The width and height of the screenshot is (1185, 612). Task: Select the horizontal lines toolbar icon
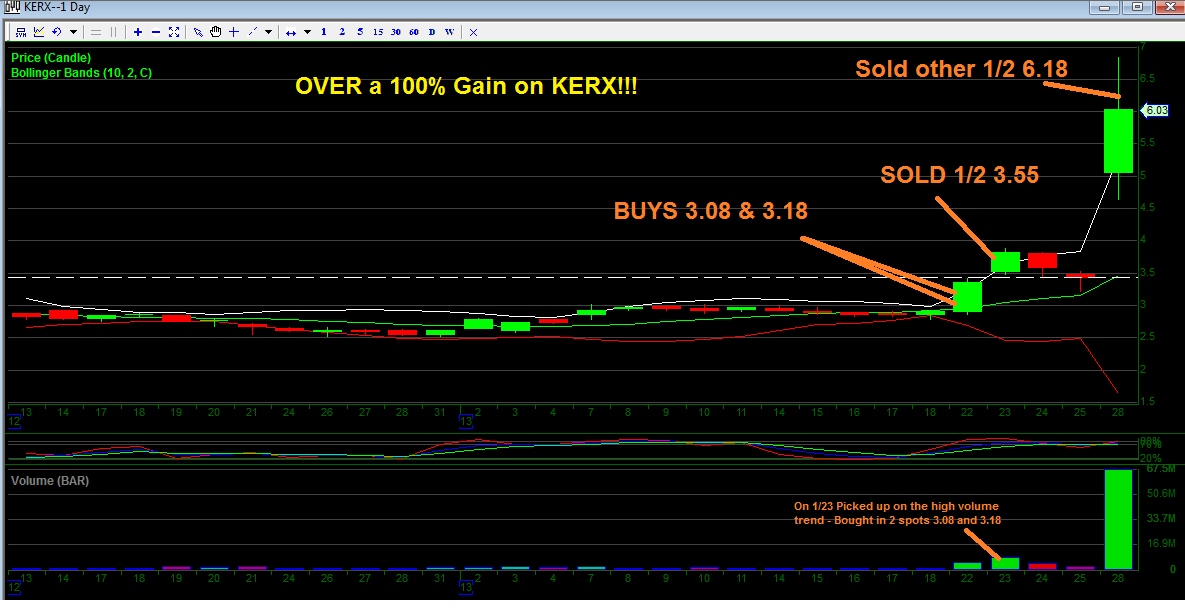pyautogui.click(x=96, y=32)
